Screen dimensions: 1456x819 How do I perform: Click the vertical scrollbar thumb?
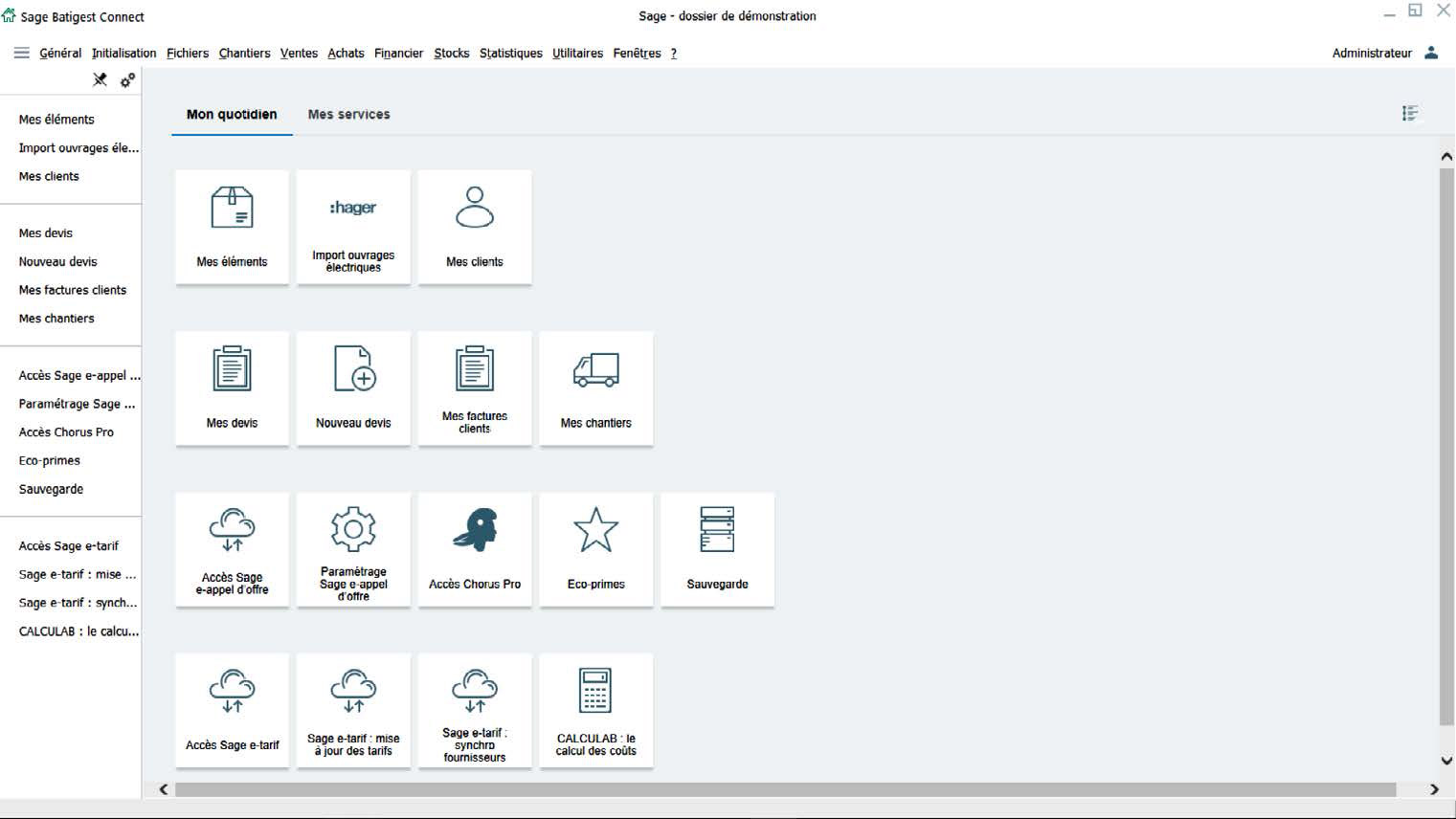click(1446, 446)
